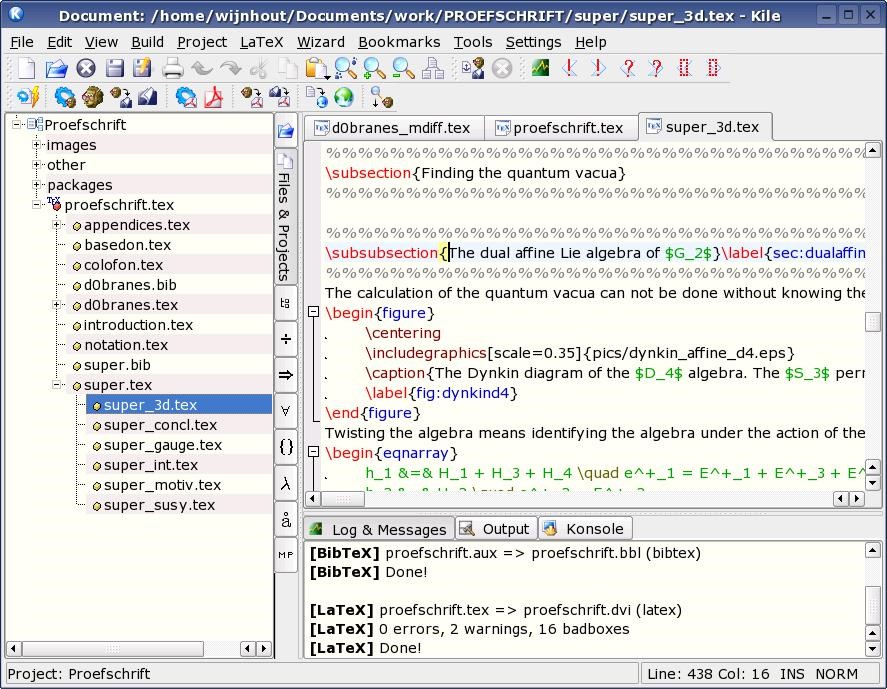
Task: Collapse the super.tex tree node
Action: (x=57, y=385)
